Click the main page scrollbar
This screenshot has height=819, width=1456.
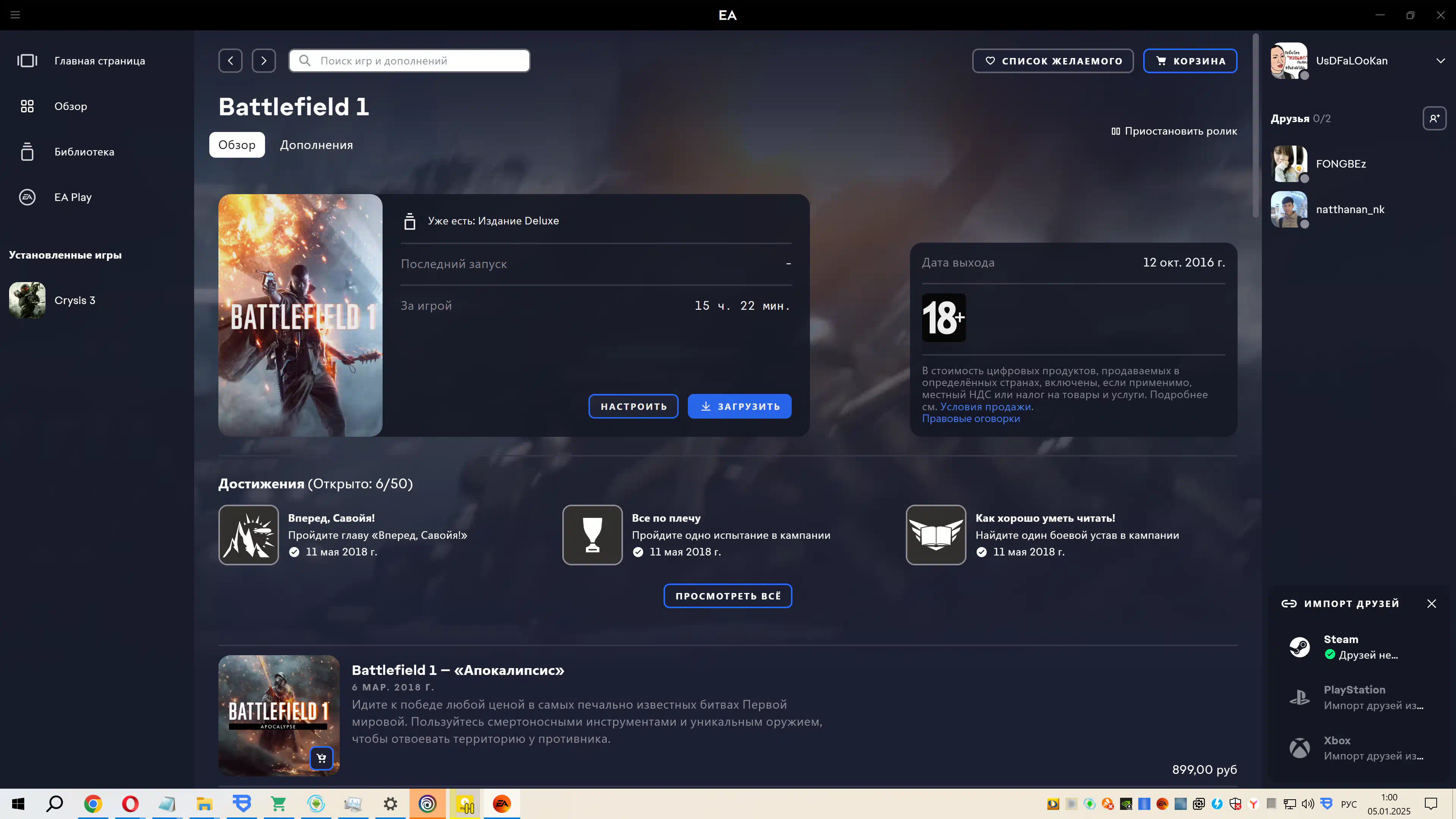pyautogui.click(x=1255, y=126)
